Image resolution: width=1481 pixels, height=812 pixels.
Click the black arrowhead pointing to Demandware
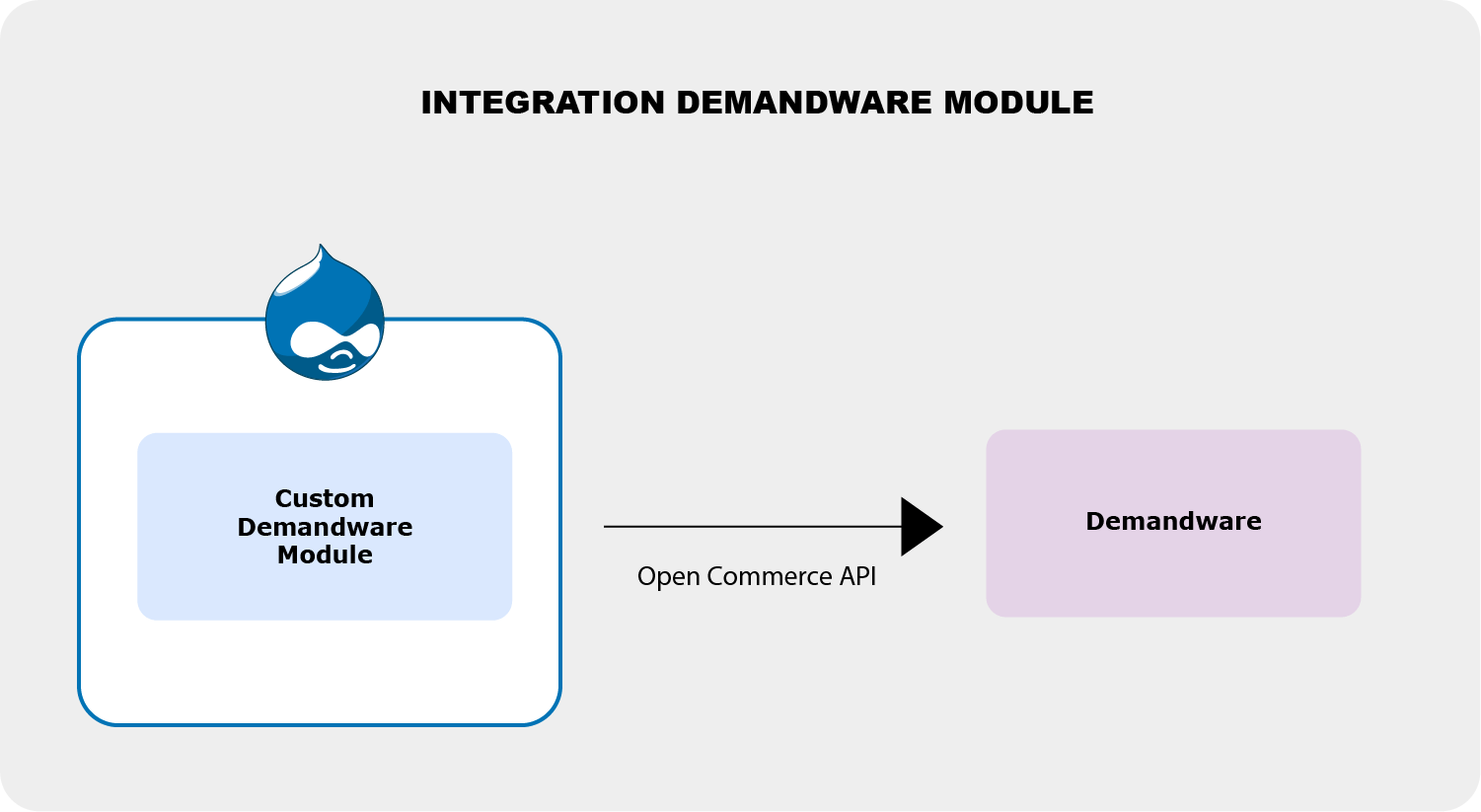(922, 527)
